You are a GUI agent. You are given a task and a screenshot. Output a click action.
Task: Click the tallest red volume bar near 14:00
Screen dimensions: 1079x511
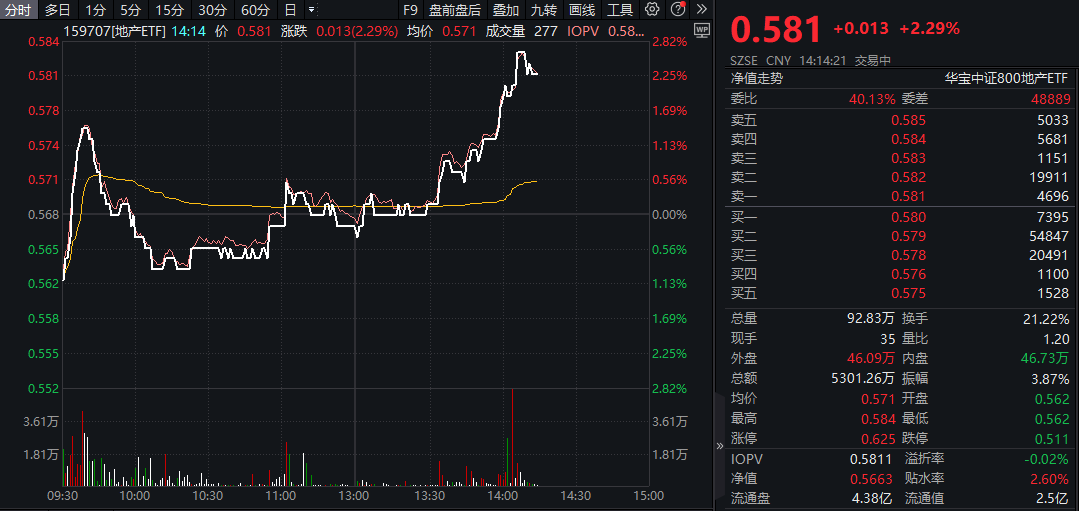tap(512, 438)
